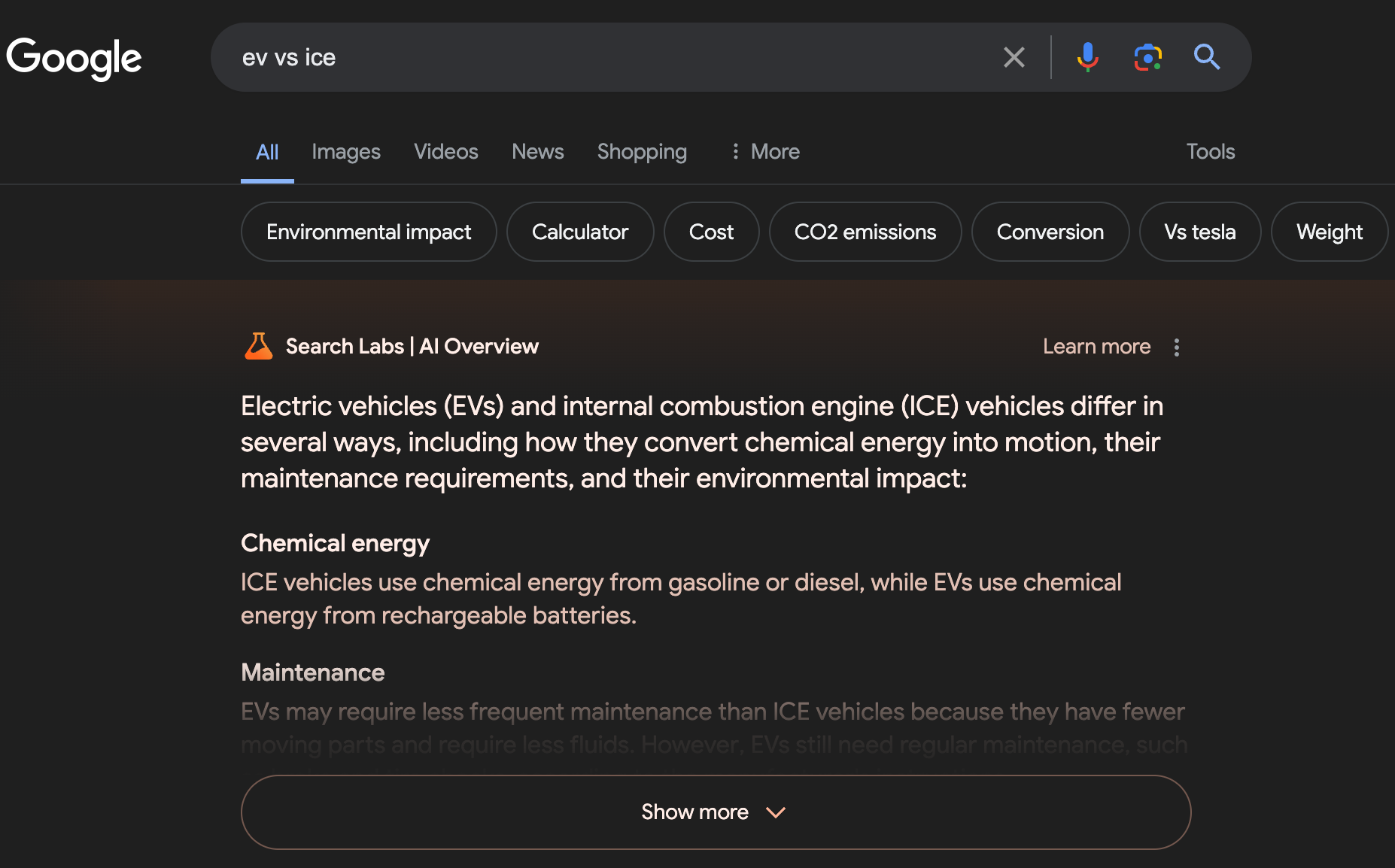This screenshot has height=868, width=1395.
Task: Open the Tools options
Action: [x=1209, y=151]
